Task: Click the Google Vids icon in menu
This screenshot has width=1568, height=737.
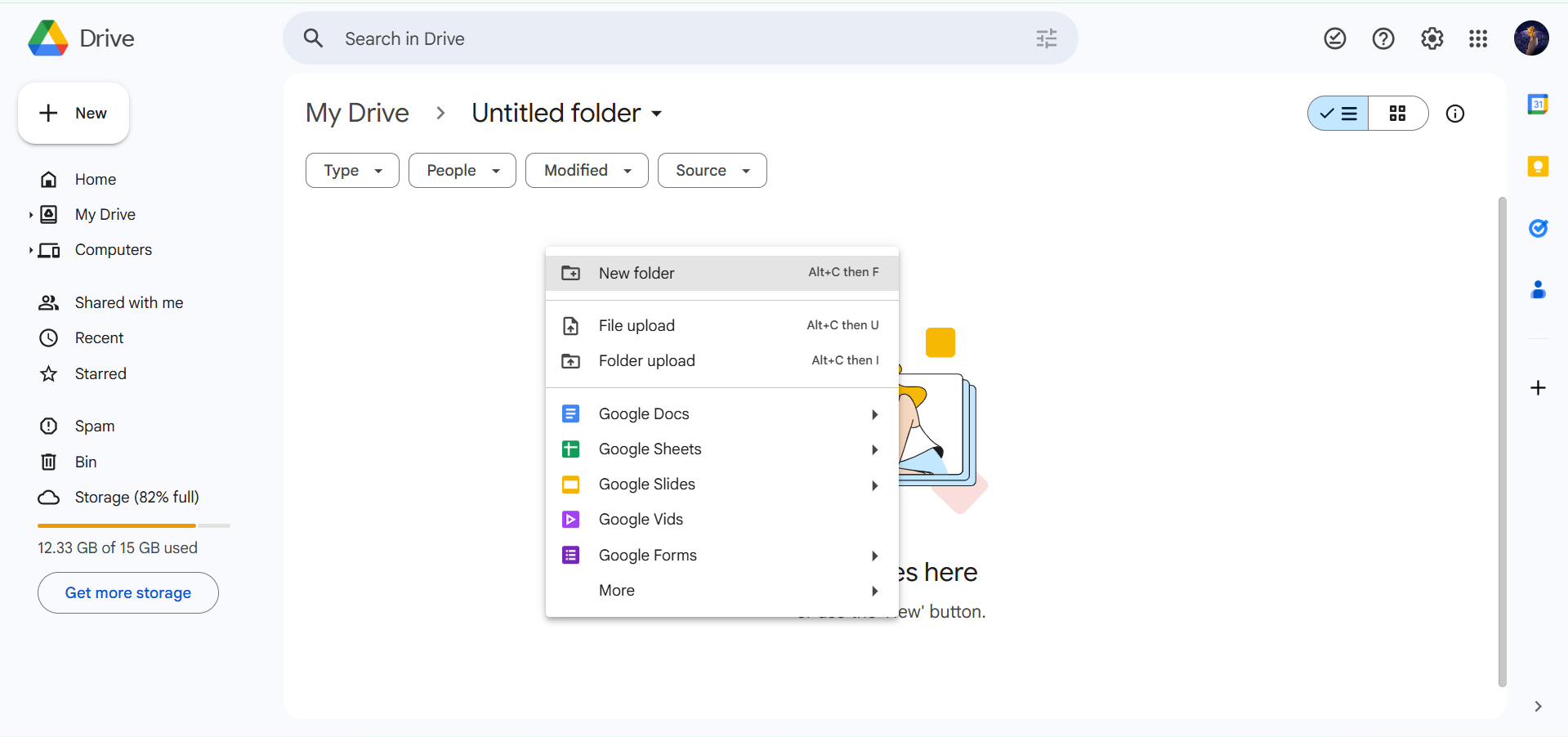Action: (570, 520)
